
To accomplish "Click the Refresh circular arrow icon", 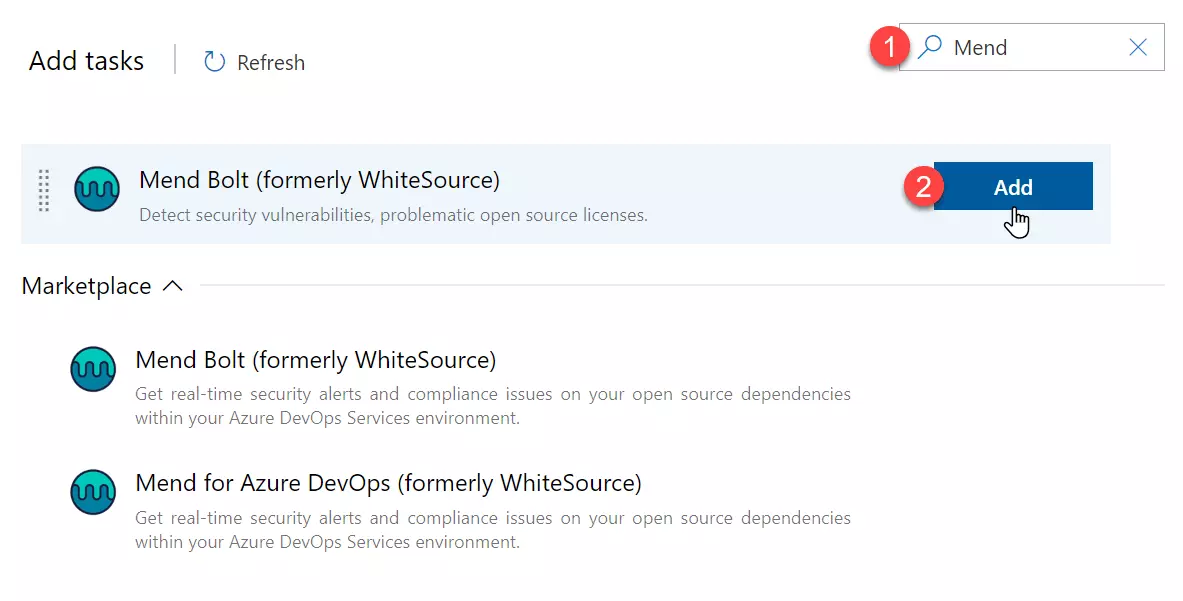I will click(x=214, y=62).
